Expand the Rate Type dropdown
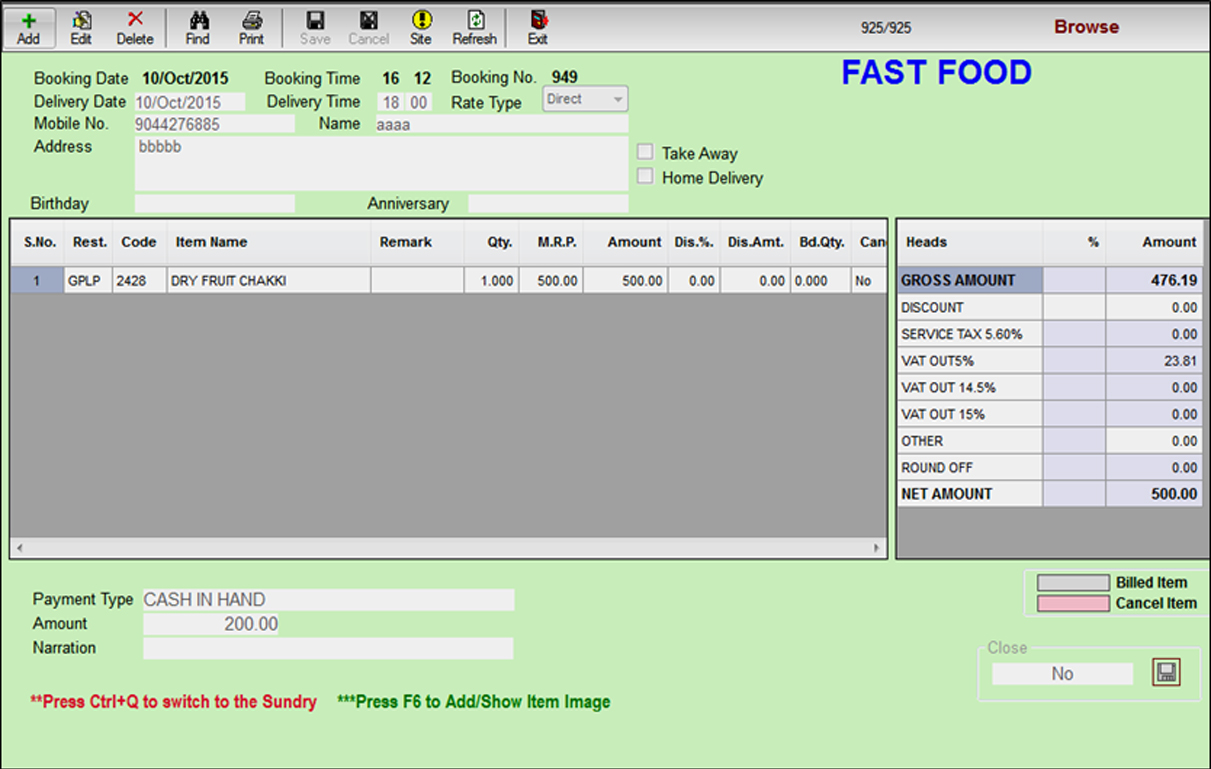The image size is (1211, 769). pos(617,100)
